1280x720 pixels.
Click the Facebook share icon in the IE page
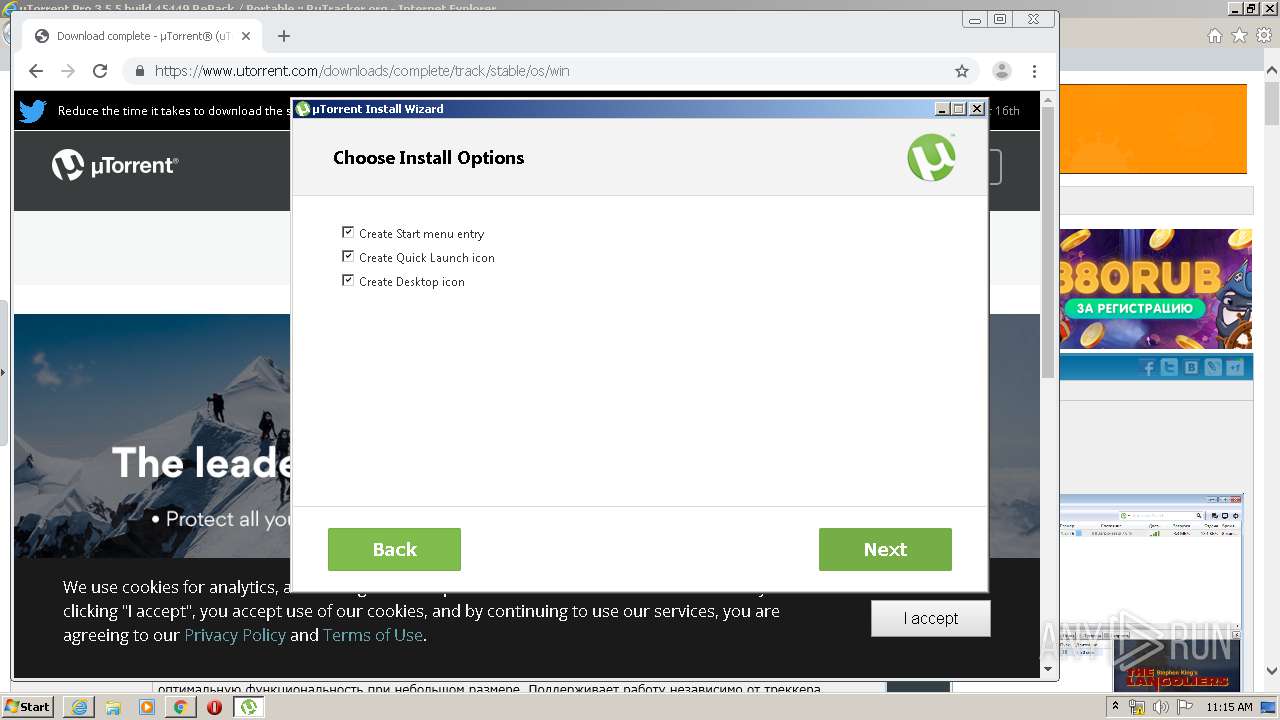[1148, 368]
